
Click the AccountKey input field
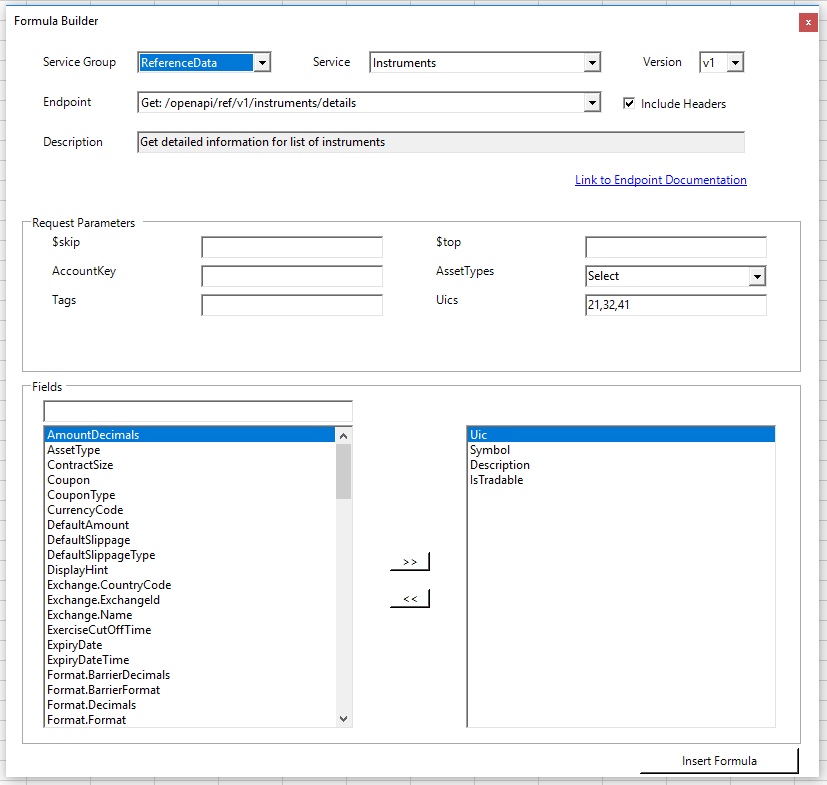tap(291, 275)
